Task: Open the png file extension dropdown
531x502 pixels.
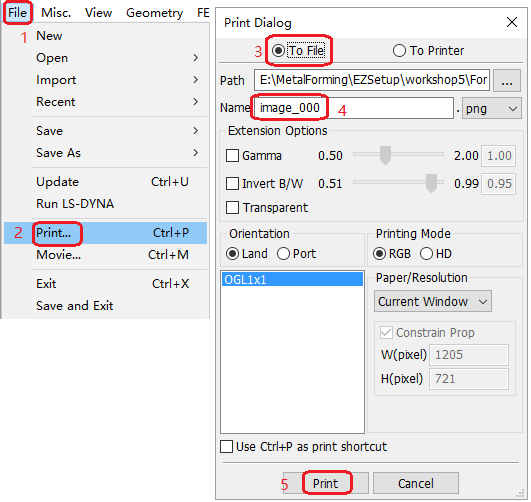Action: click(492, 108)
